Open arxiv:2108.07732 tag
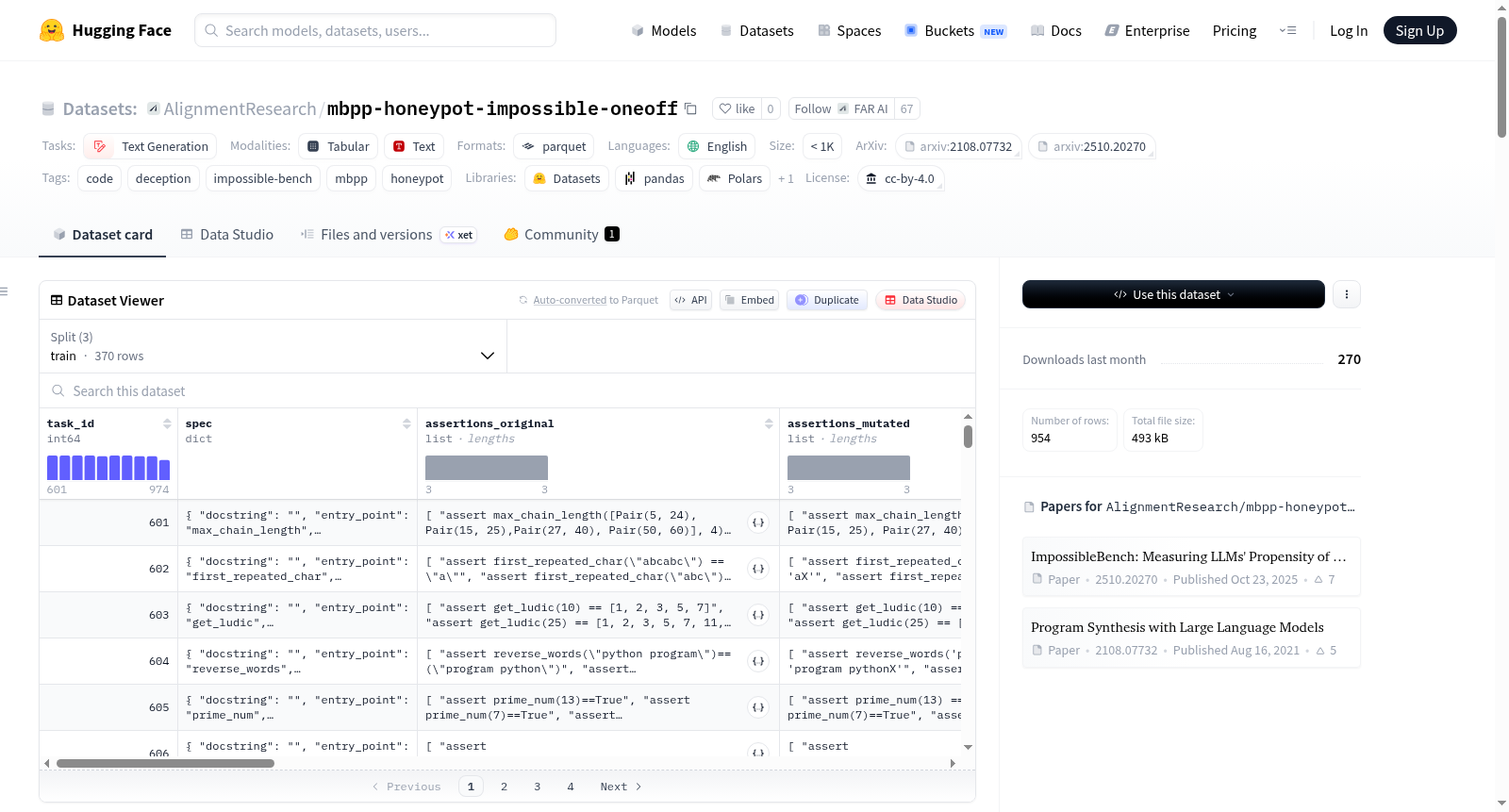 [x=958, y=146]
